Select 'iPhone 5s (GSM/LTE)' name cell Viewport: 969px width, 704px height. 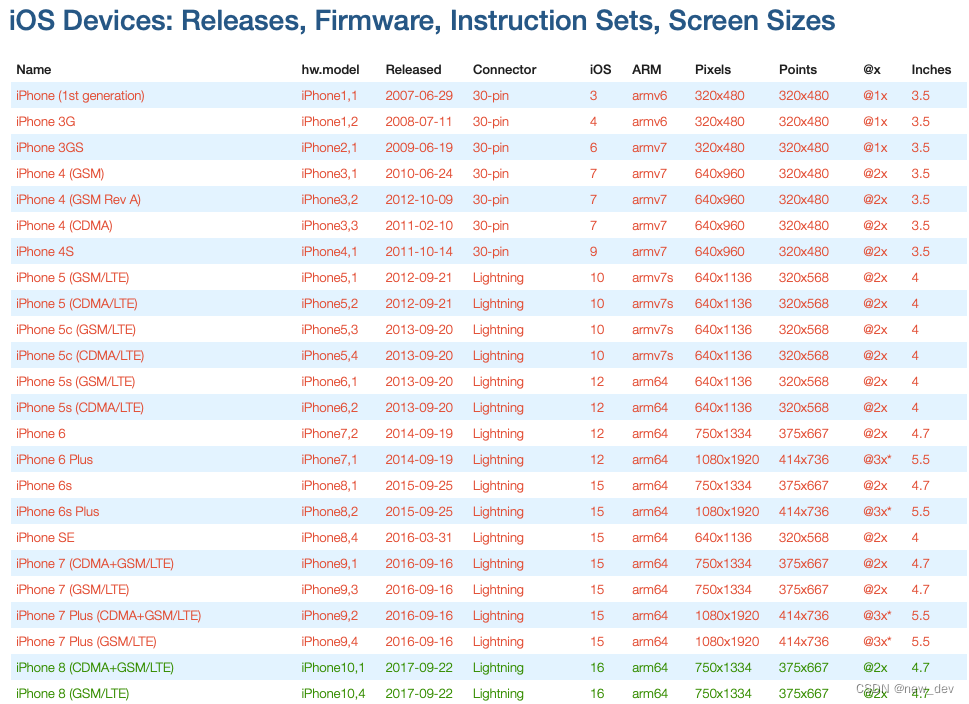coord(75,381)
